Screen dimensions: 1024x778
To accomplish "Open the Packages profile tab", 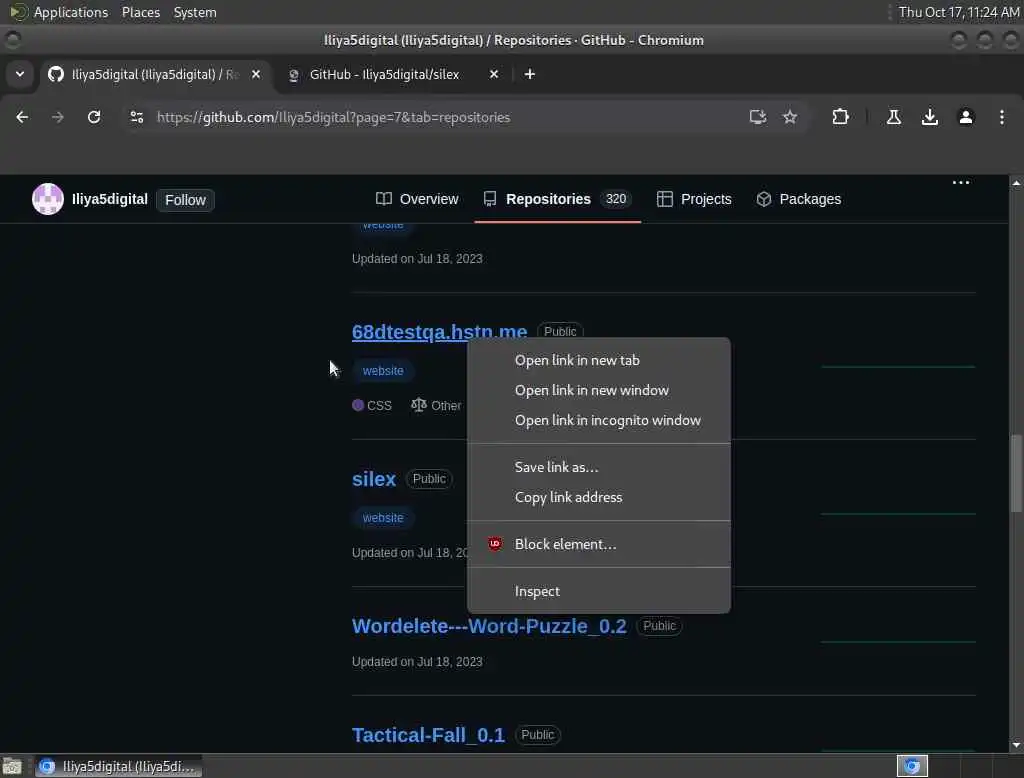I will 798,199.
